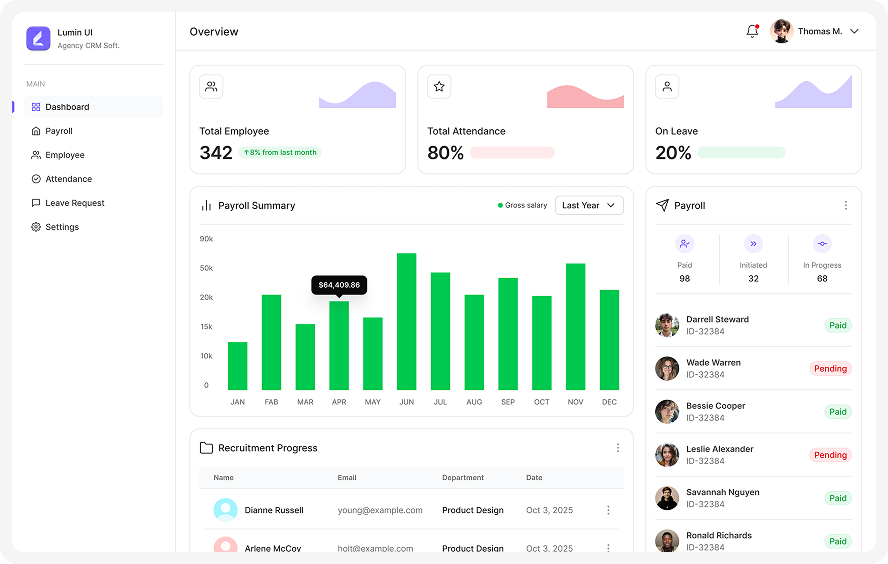
Task: Click the Lumin UI logo icon
Action: (x=38, y=38)
